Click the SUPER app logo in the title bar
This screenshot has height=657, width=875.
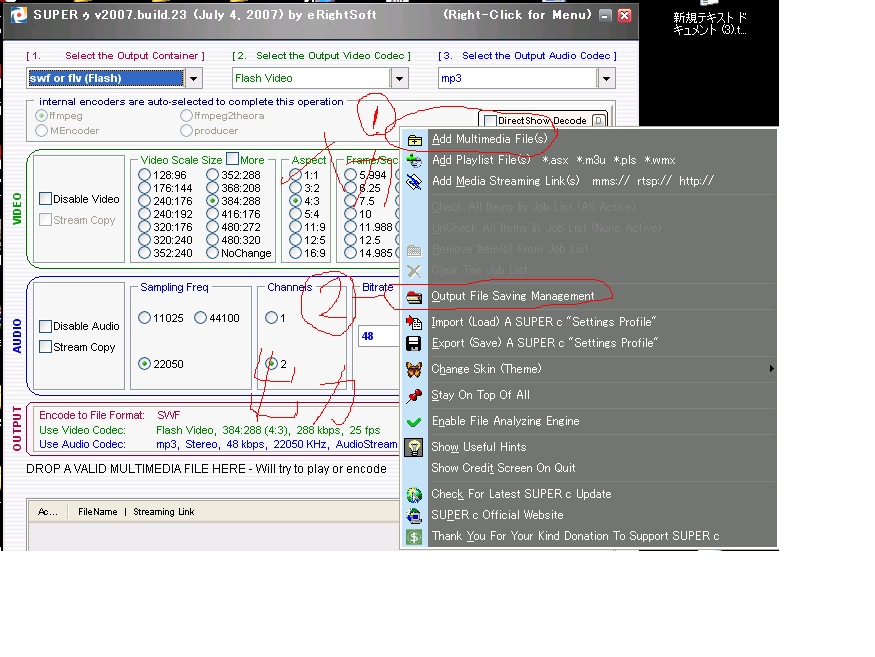coord(19,15)
